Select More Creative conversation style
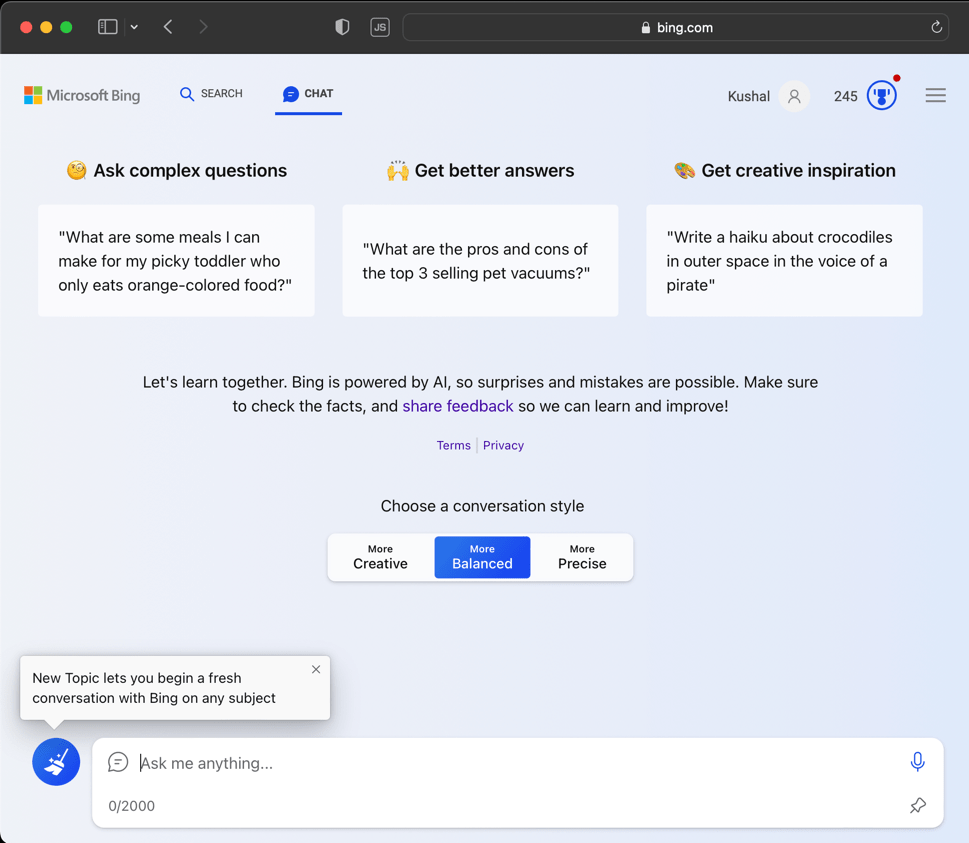Screen dimensions: 969x843 click(x=380, y=557)
